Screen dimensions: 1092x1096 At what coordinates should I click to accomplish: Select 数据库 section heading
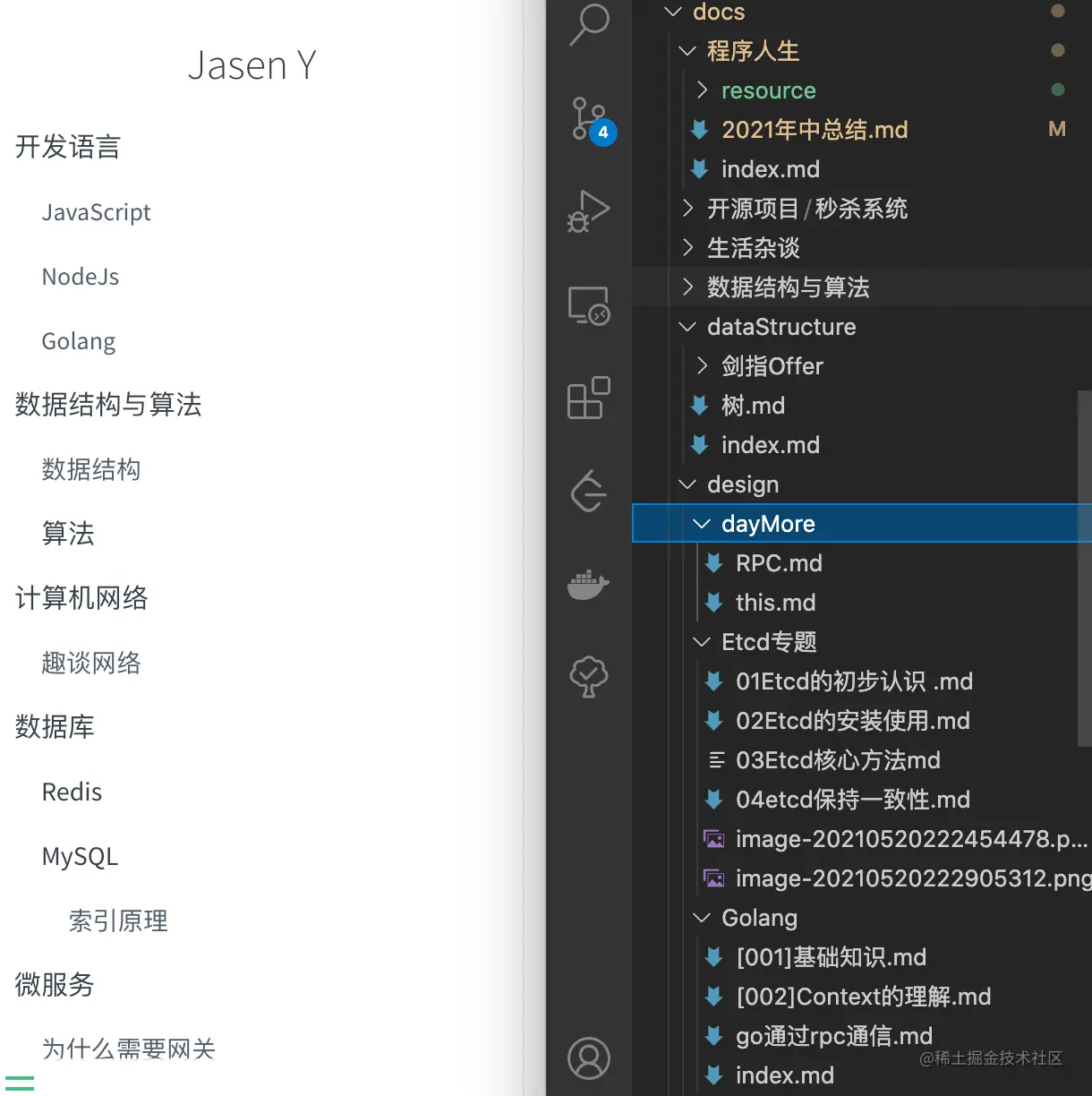(55, 727)
